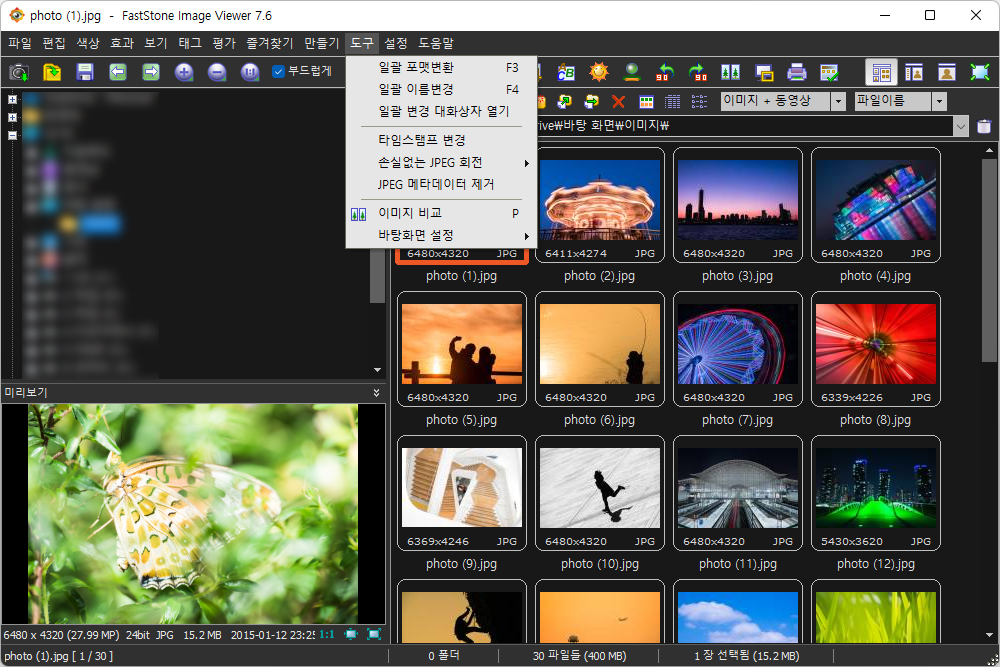This screenshot has width=1000, height=667.
Task: Switch to sidebar preview layout icon
Action: (914, 72)
